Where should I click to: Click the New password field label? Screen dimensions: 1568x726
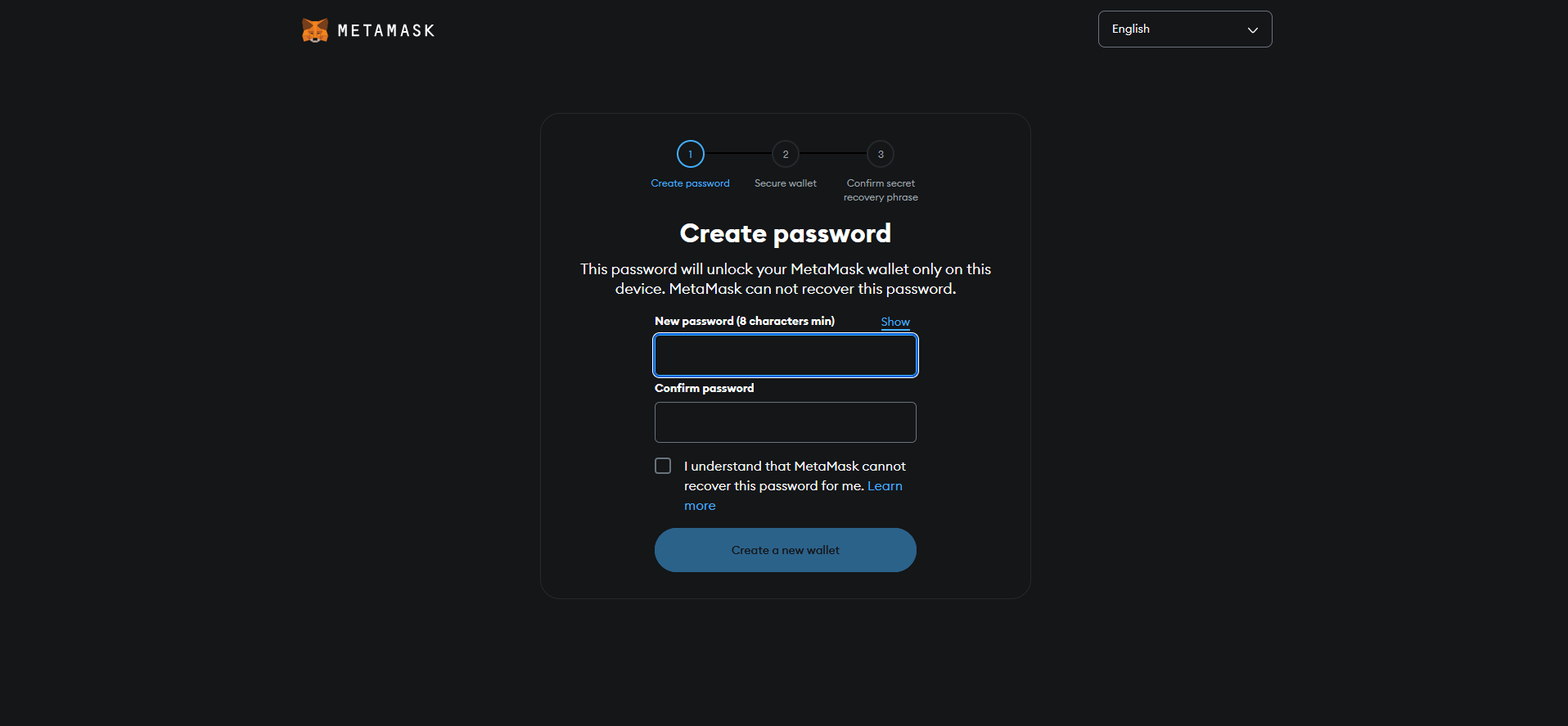tap(745, 321)
